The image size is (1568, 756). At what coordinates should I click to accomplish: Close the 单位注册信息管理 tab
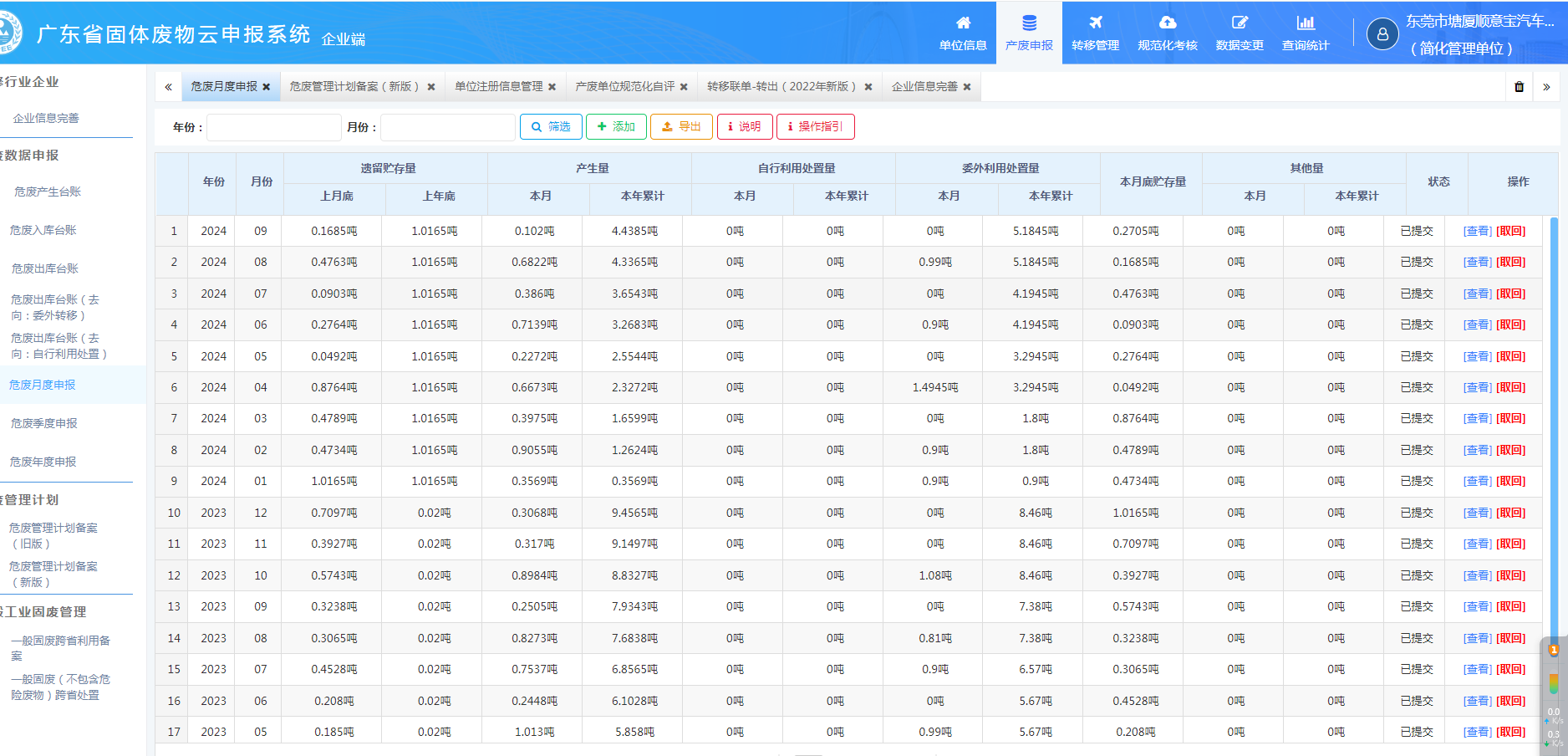click(x=552, y=87)
